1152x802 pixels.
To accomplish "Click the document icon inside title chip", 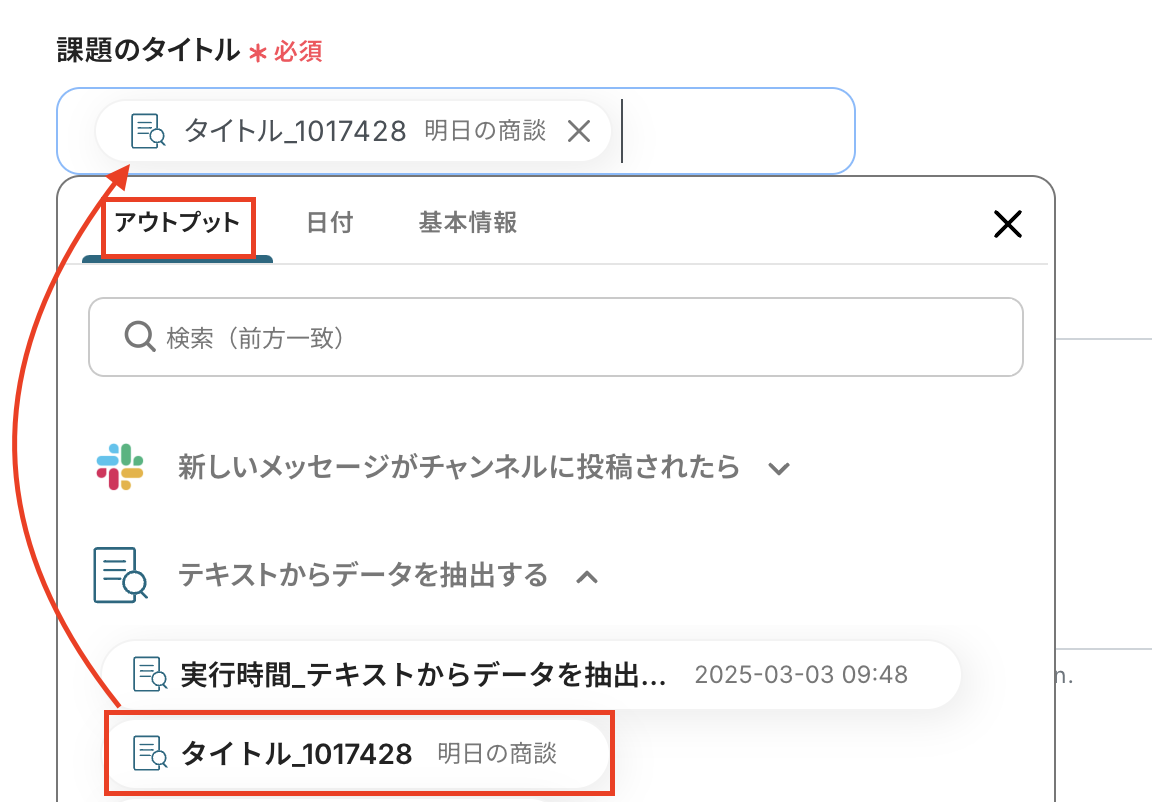I will [x=148, y=131].
